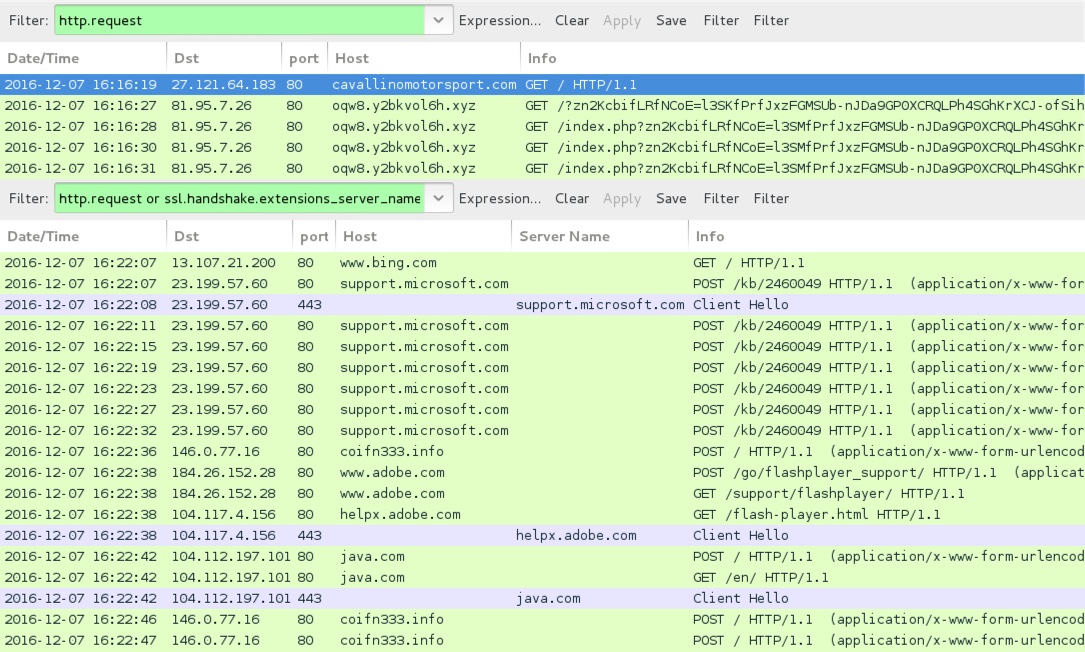Open Expression... in the ssl.handshake filter bar
The width and height of the screenshot is (1085, 652).
pyautogui.click(x=500, y=199)
